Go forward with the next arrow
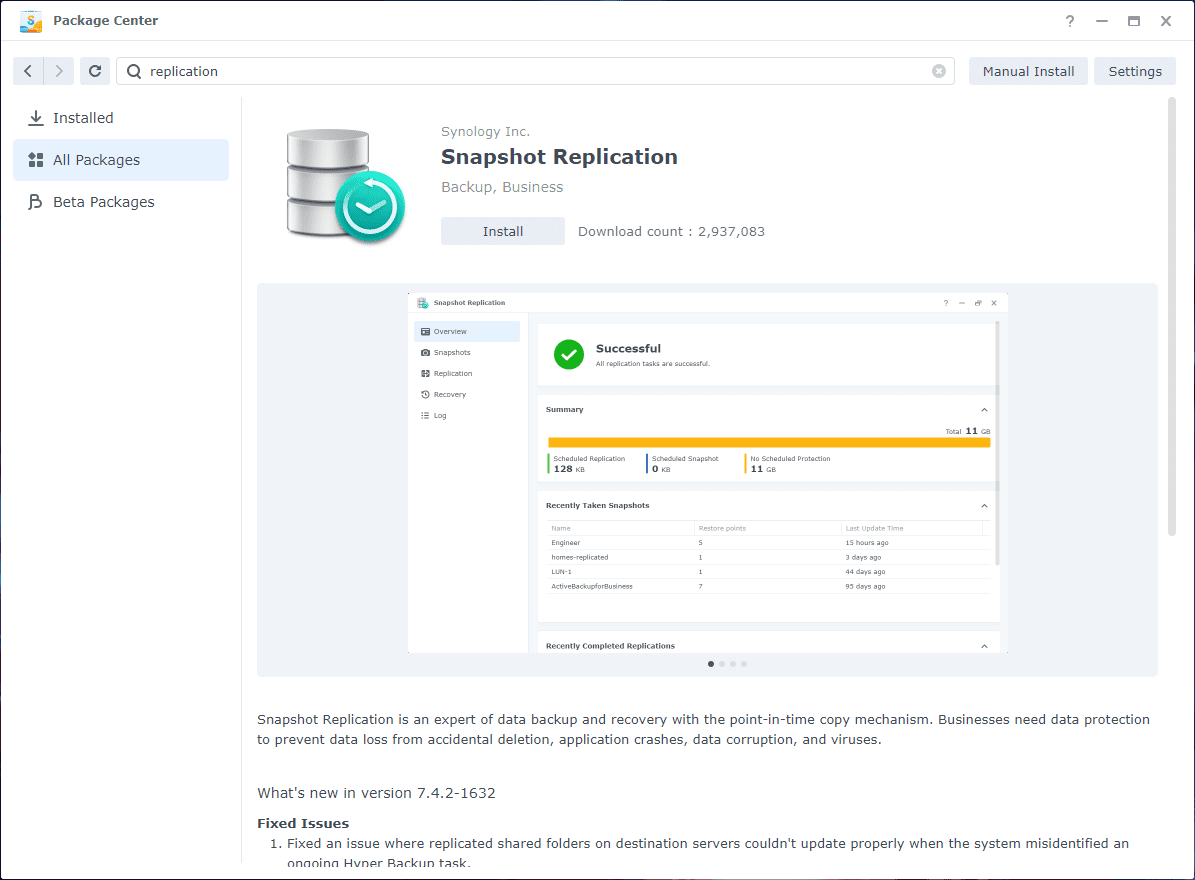 tap(59, 71)
